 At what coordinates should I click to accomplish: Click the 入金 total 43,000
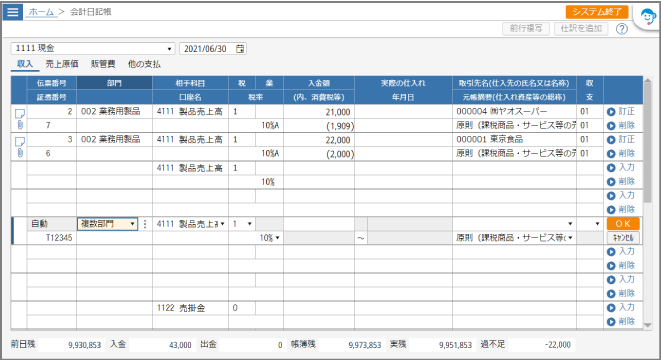point(162,345)
